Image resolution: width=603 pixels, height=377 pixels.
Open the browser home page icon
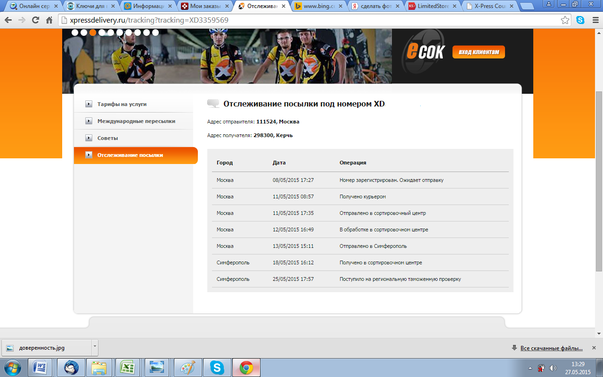49,20
